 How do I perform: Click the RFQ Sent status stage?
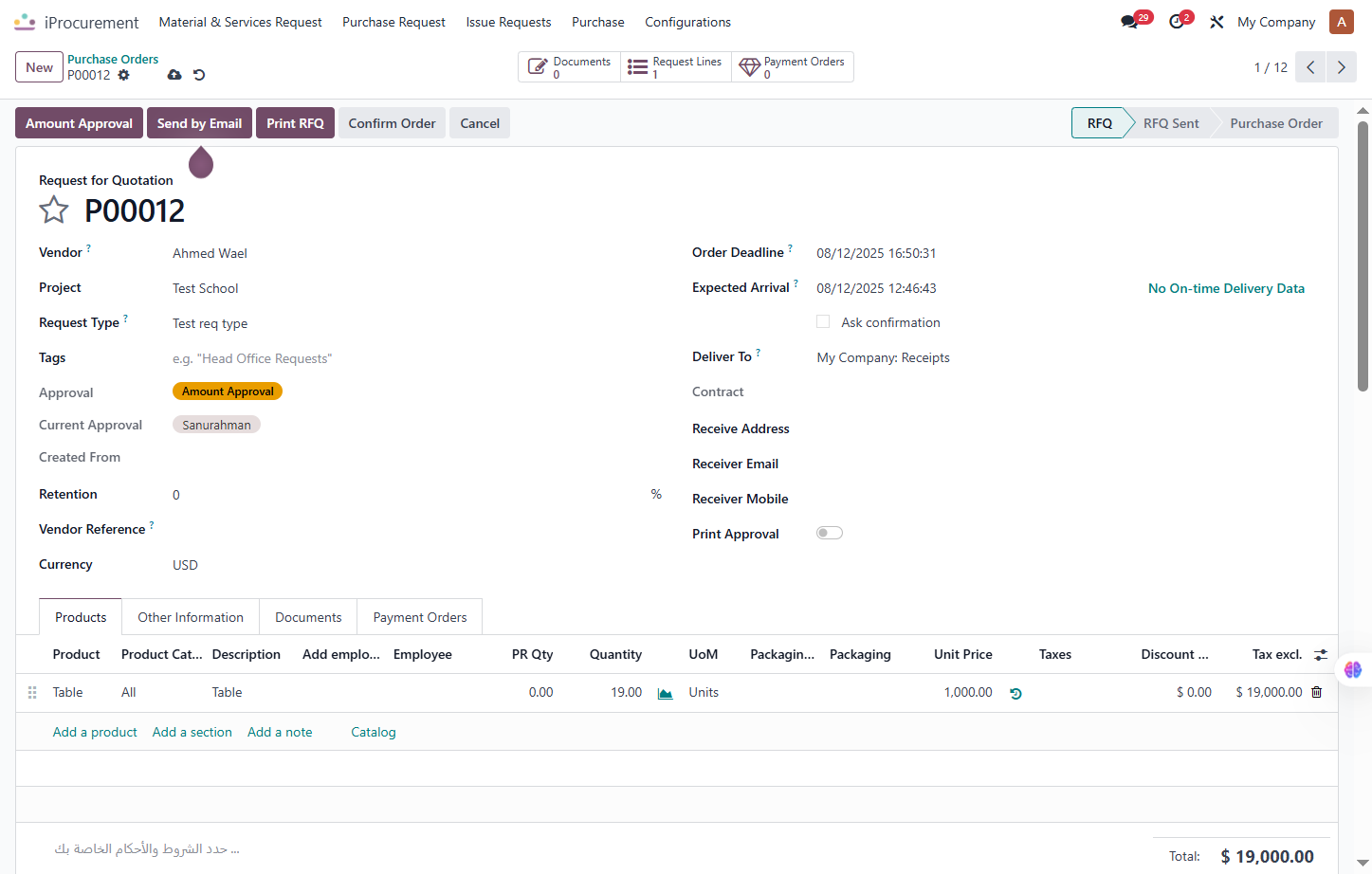(1171, 123)
